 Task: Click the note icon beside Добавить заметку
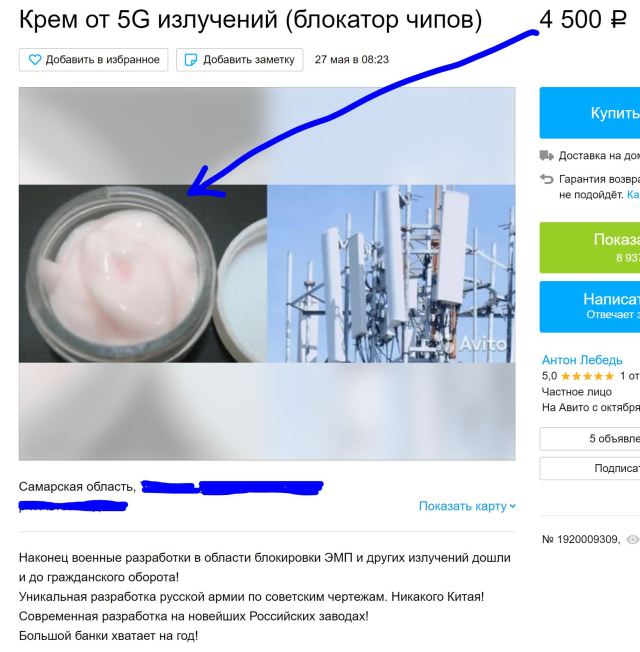(190, 59)
